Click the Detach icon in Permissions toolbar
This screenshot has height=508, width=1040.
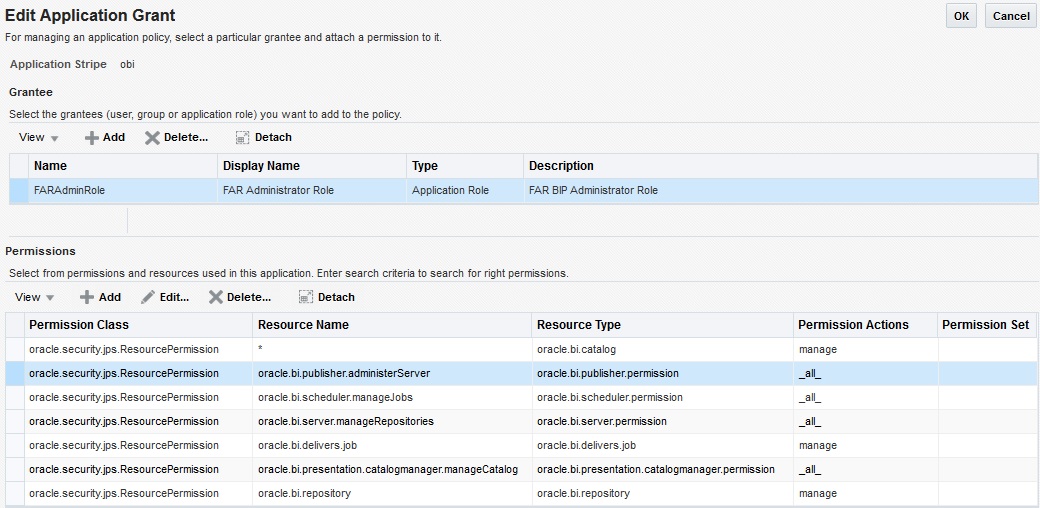click(306, 297)
